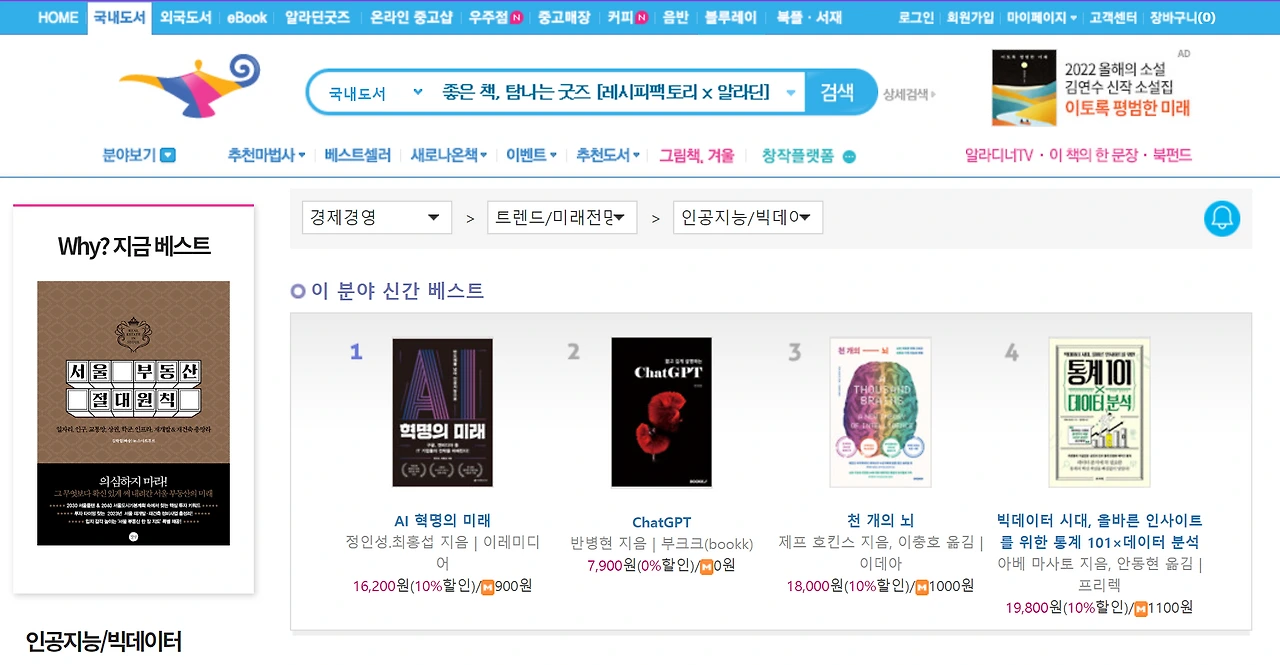The width and height of the screenshot is (1280, 665).
Task: Open the 온라인 중고샵 tab
Action: [x=411, y=17]
